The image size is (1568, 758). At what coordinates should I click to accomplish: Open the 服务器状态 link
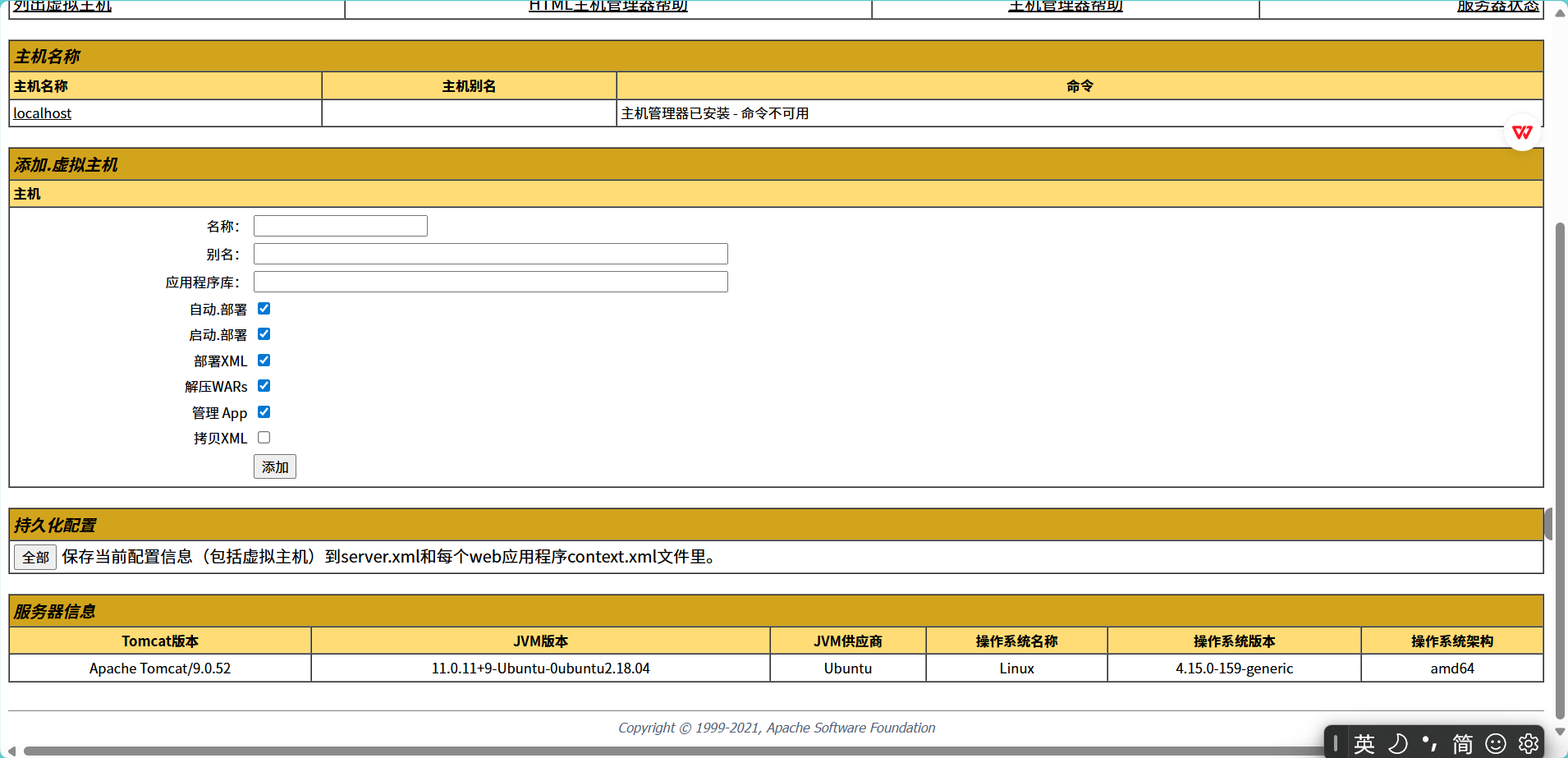1498,6
